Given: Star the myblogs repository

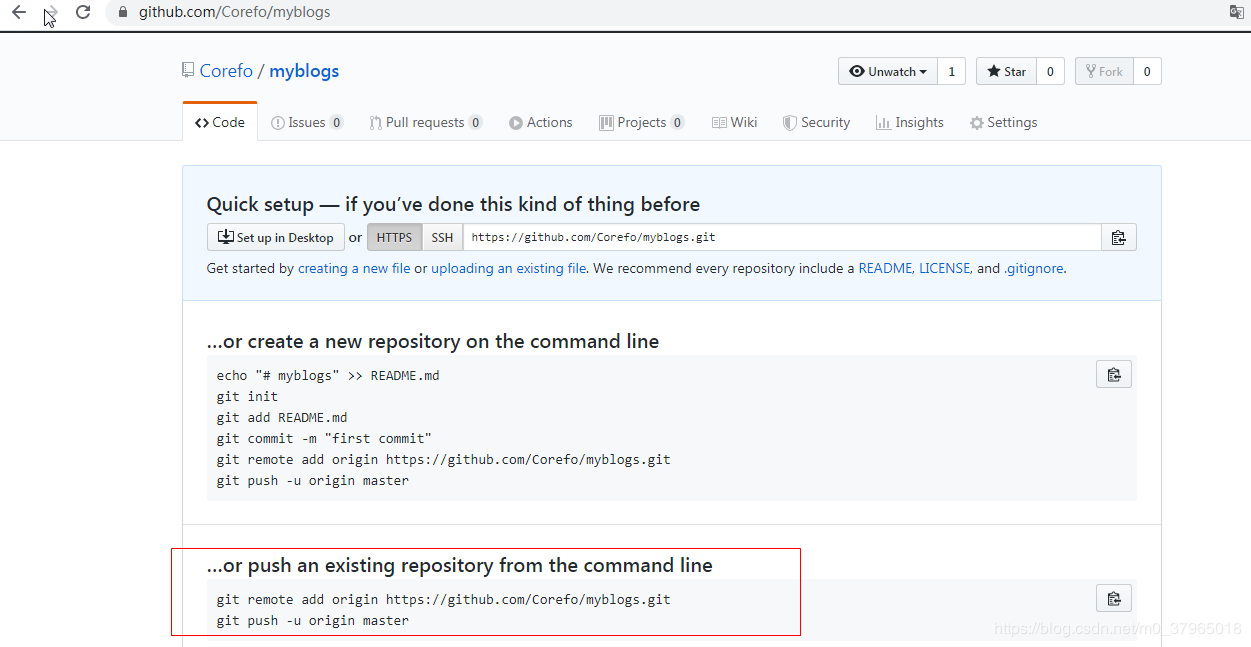Looking at the screenshot, I should coord(1006,71).
